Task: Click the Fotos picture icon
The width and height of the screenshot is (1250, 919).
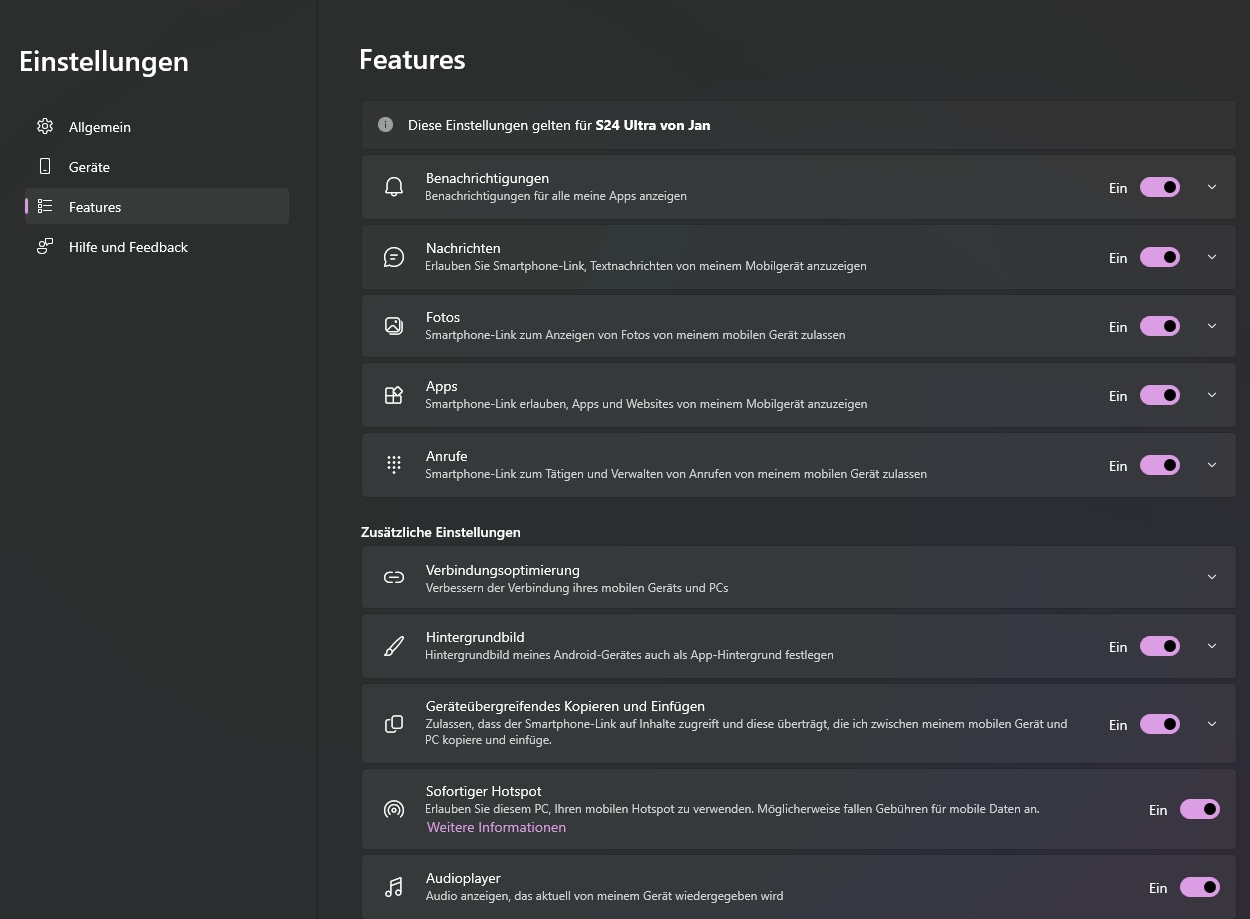Action: tap(394, 326)
